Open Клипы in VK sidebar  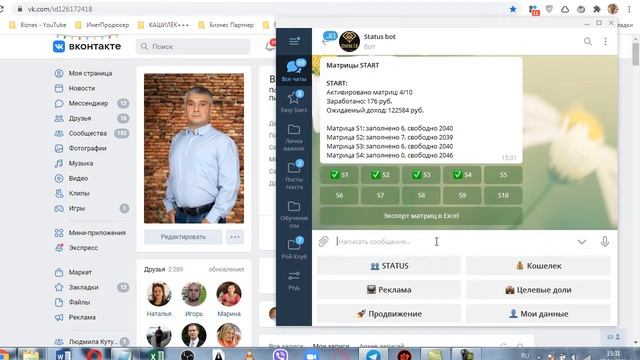pyautogui.click(x=72, y=193)
